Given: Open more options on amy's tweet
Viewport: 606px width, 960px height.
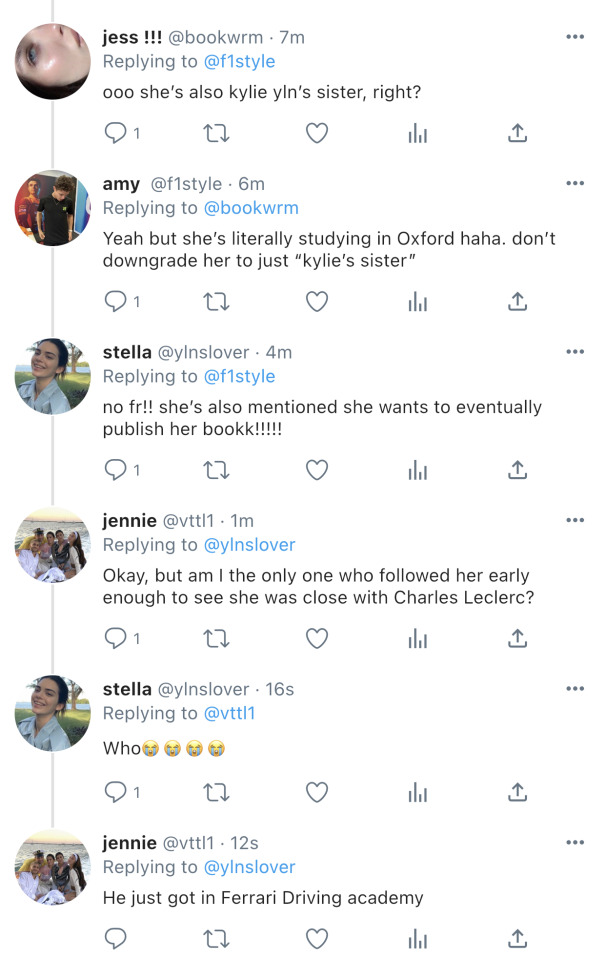Looking at the screenshot, I should (x=575, y=184).
